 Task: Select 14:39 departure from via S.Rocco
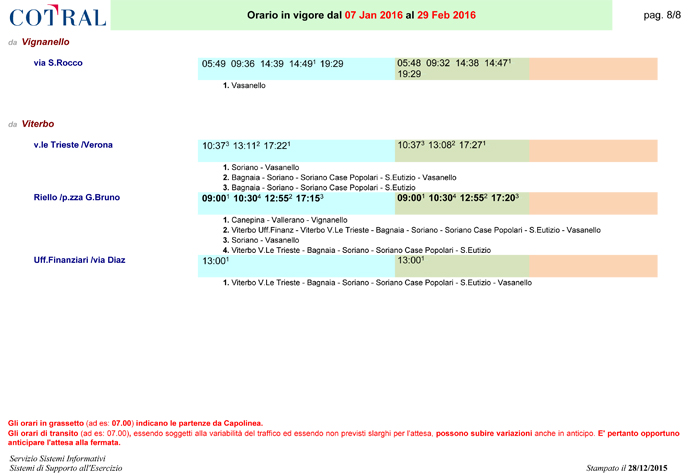pos(272,64)
